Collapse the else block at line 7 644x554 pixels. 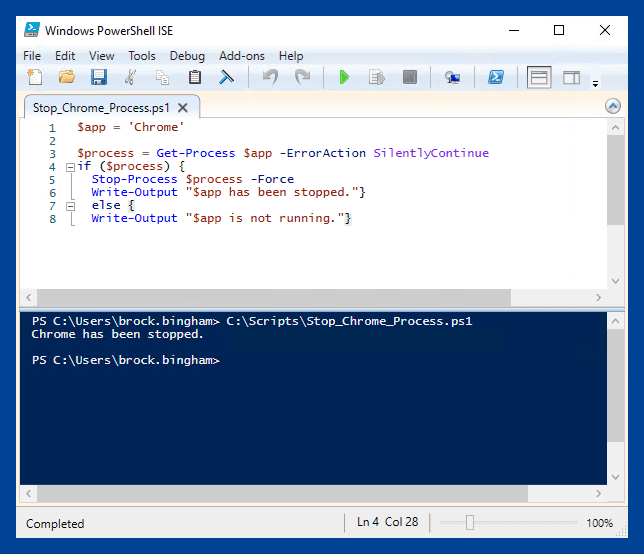(x=70, y=206)
